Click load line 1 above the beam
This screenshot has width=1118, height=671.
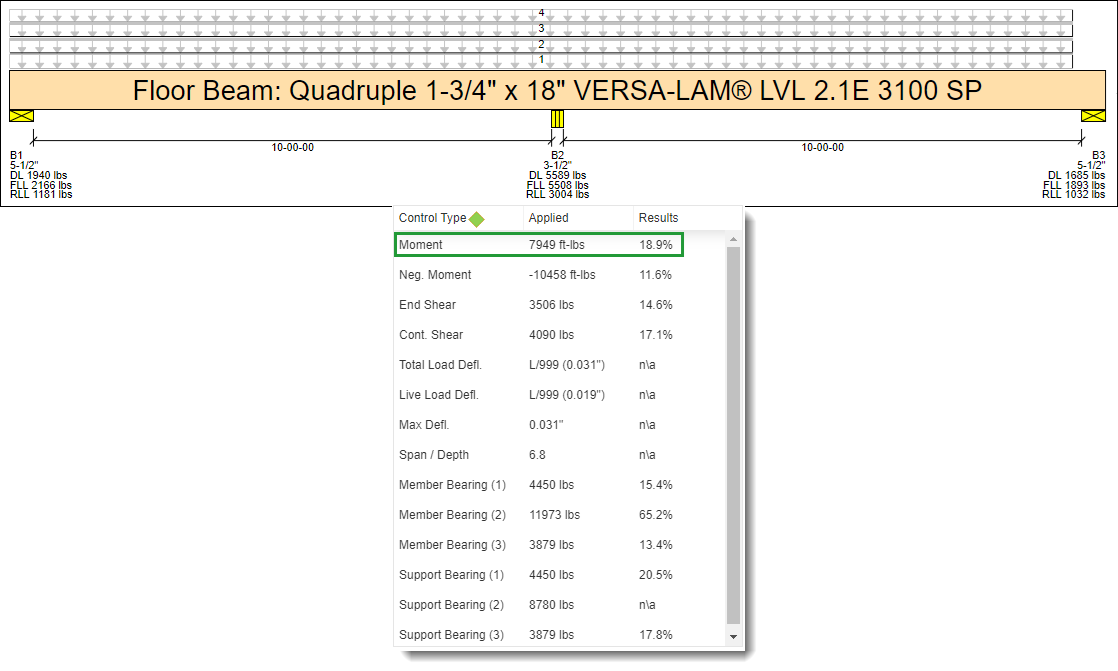[x=540, y=62]
